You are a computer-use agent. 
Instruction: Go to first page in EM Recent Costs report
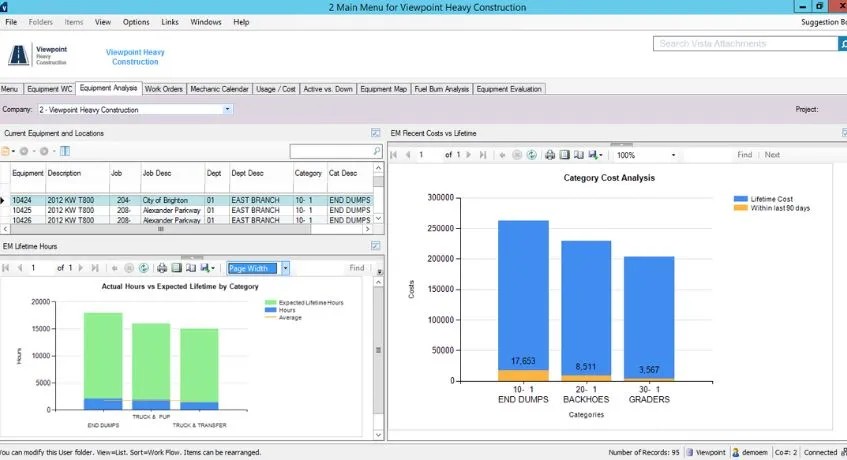[393, 155]
